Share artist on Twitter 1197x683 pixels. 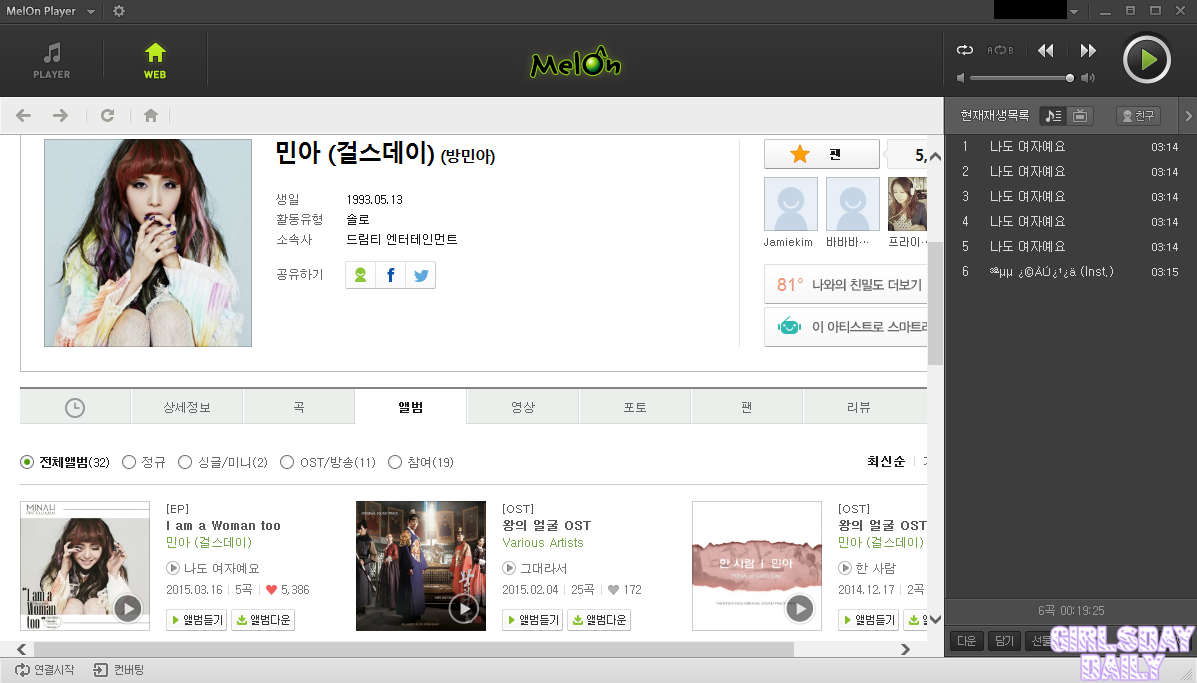click(x=421, y=275)
